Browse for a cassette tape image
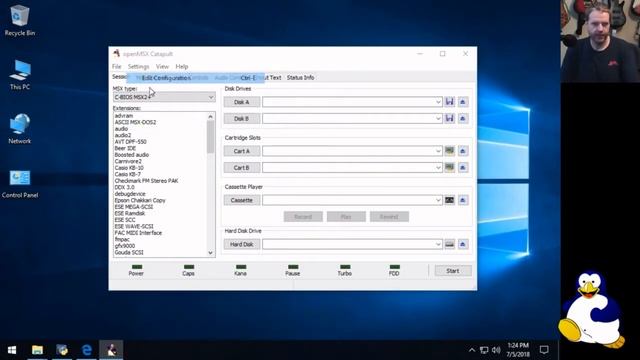This screenshot has width=640, height=360. coord(449,200)
